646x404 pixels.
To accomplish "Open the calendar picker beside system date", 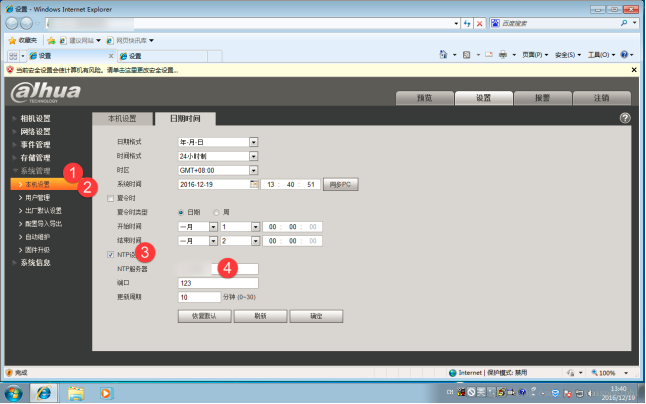I will click(x=254, y=185).
